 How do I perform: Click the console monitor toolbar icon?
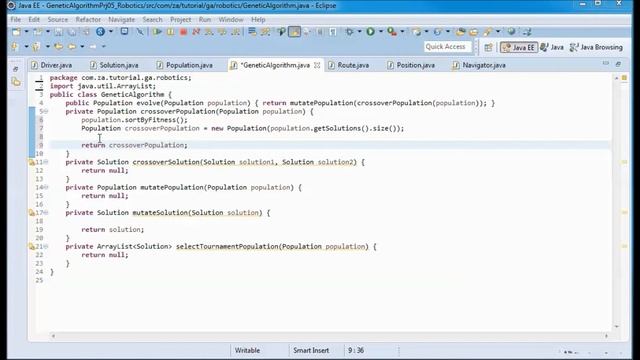(x=124, y=31)
